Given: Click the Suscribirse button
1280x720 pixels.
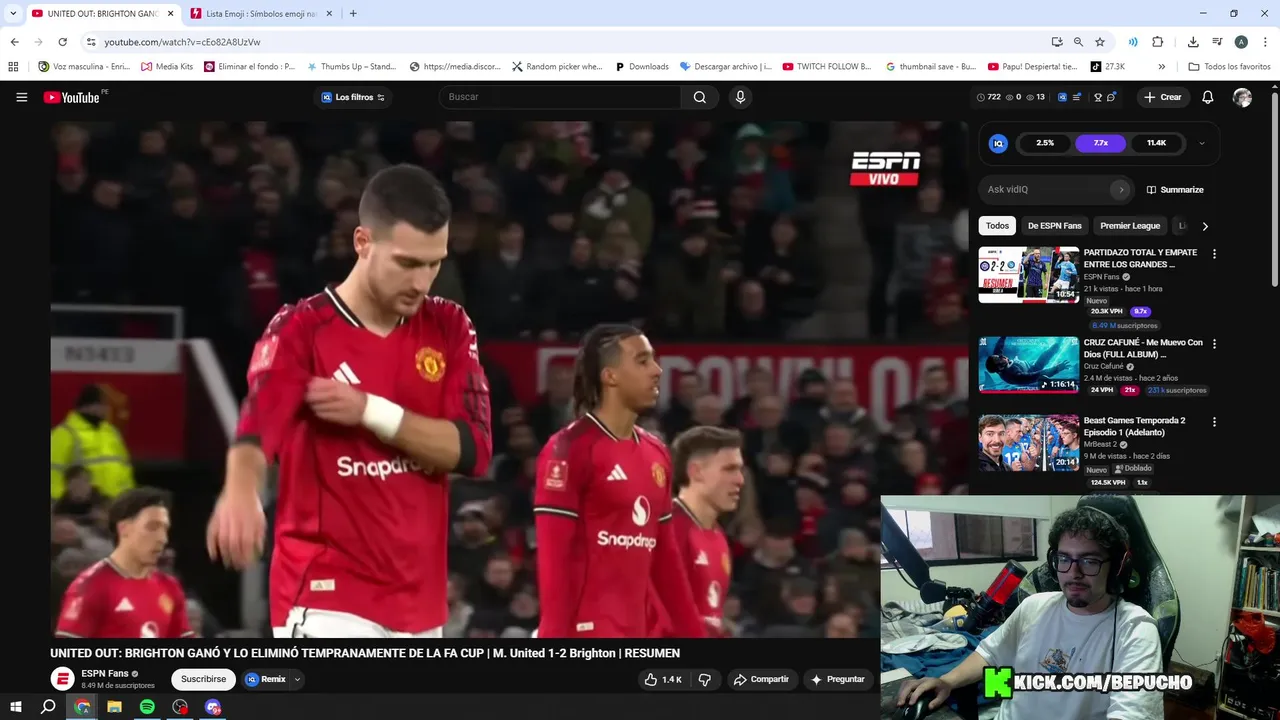Looking at the screenshot, I should [203, 679].
